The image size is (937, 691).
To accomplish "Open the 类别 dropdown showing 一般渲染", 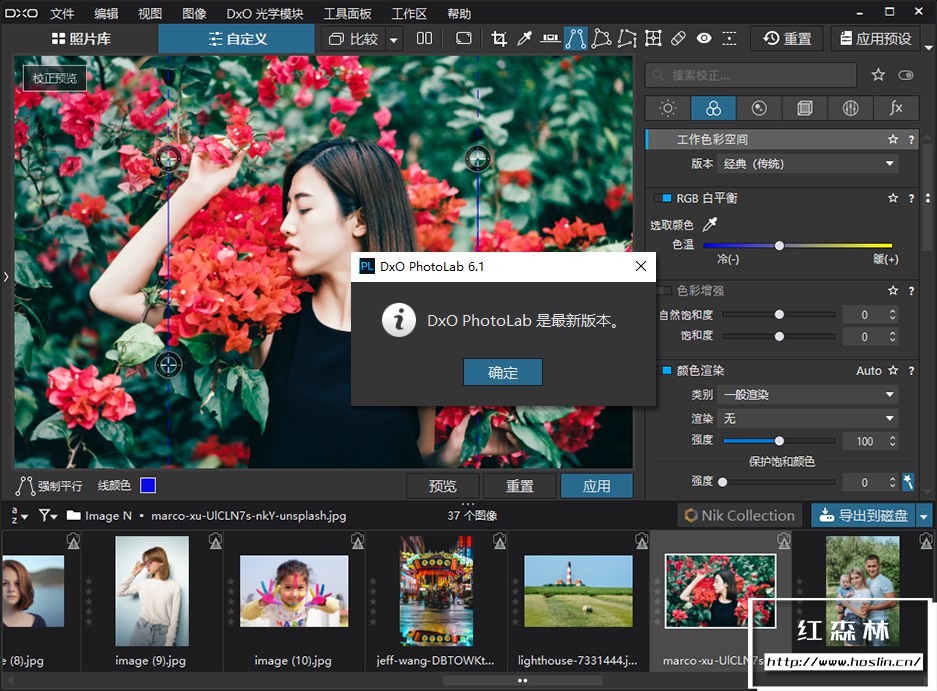I will click(x=808, y=394).
